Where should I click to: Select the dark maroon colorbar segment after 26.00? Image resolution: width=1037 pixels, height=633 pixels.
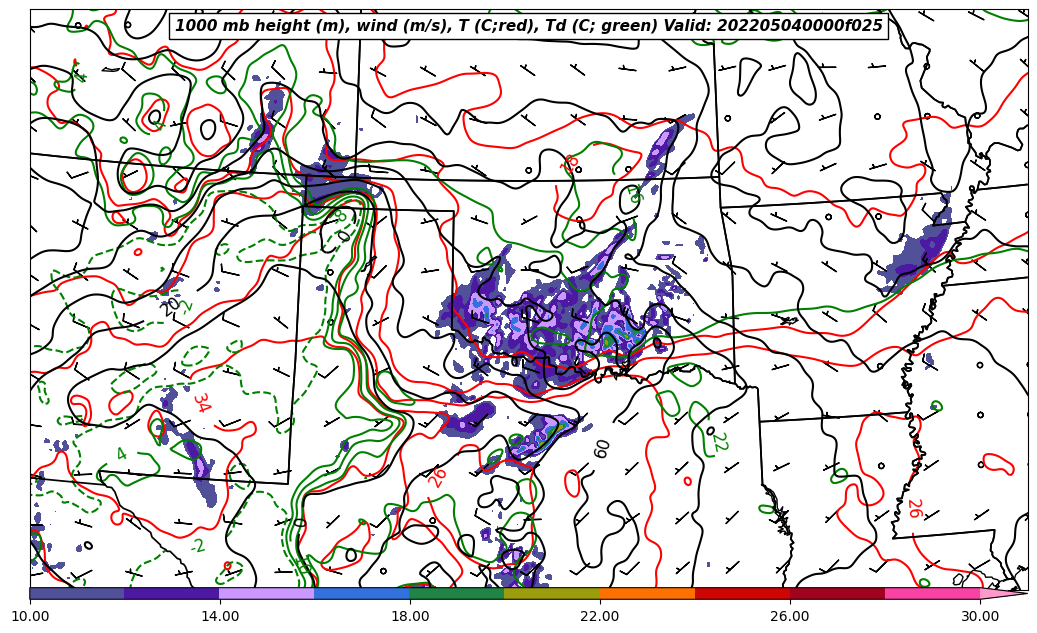point(837,593)
